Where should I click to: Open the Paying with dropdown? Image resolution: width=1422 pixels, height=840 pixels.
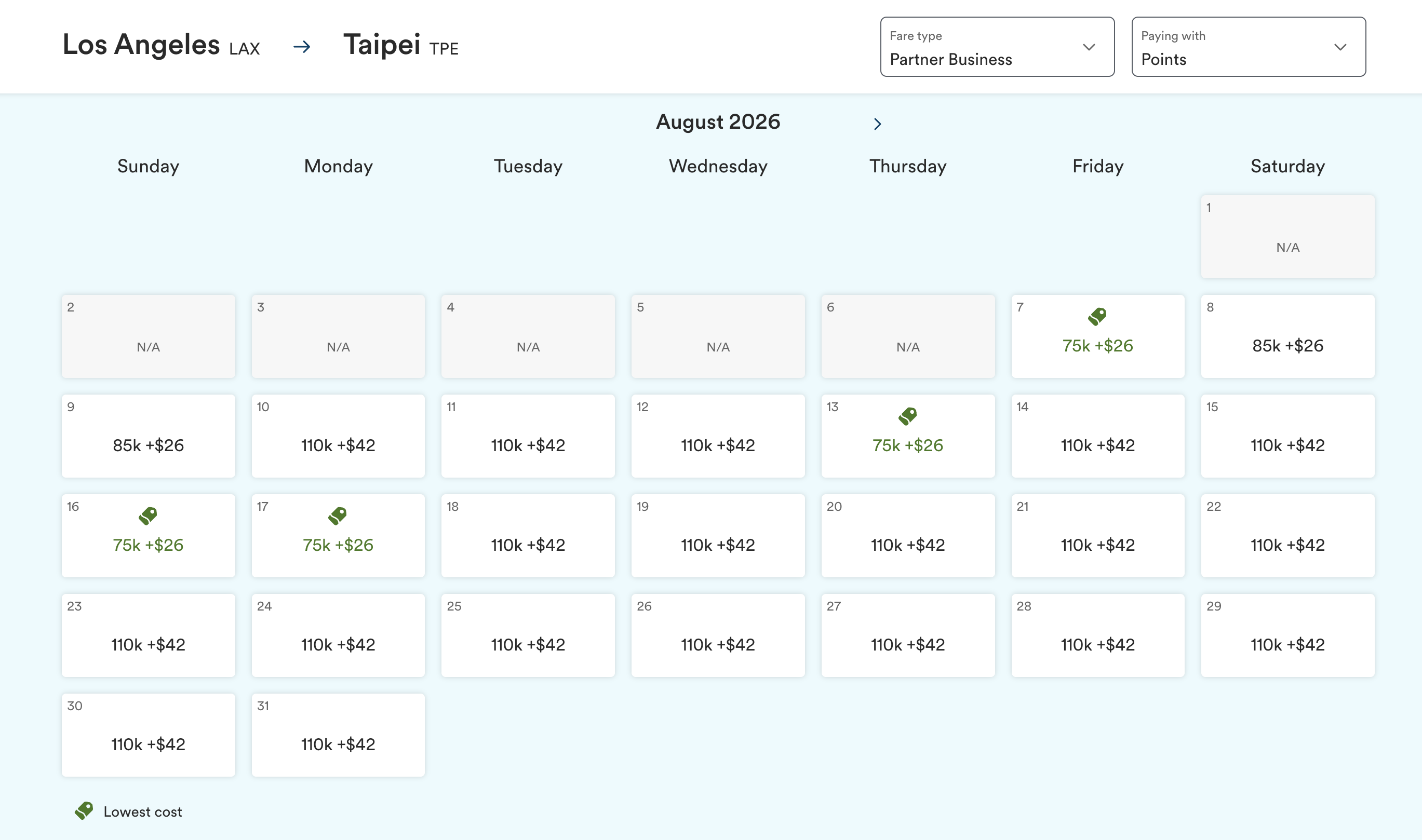[1248, 46]
